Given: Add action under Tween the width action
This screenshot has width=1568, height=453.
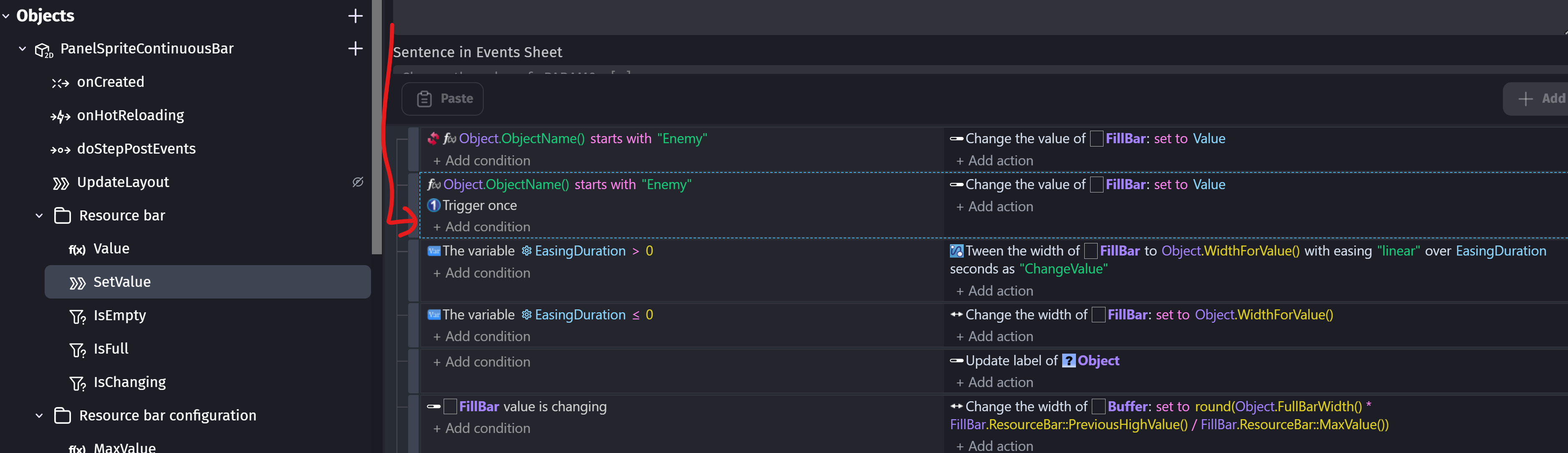Looking at the screenshot, I should tap(995, 291).
